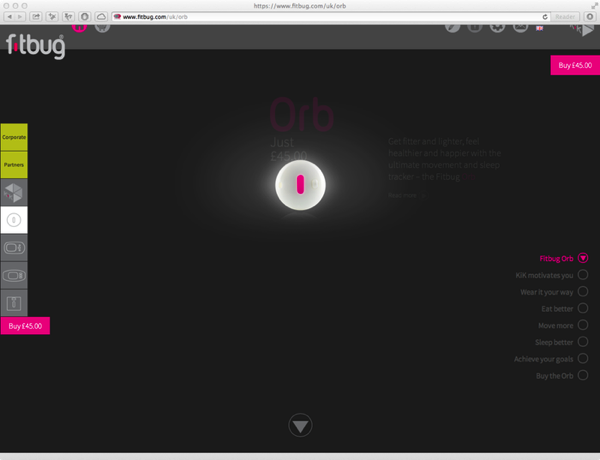Select the Fitbug Orb section indicator
The height and width of the screenshot is (460, 600).
click(583, 258)
